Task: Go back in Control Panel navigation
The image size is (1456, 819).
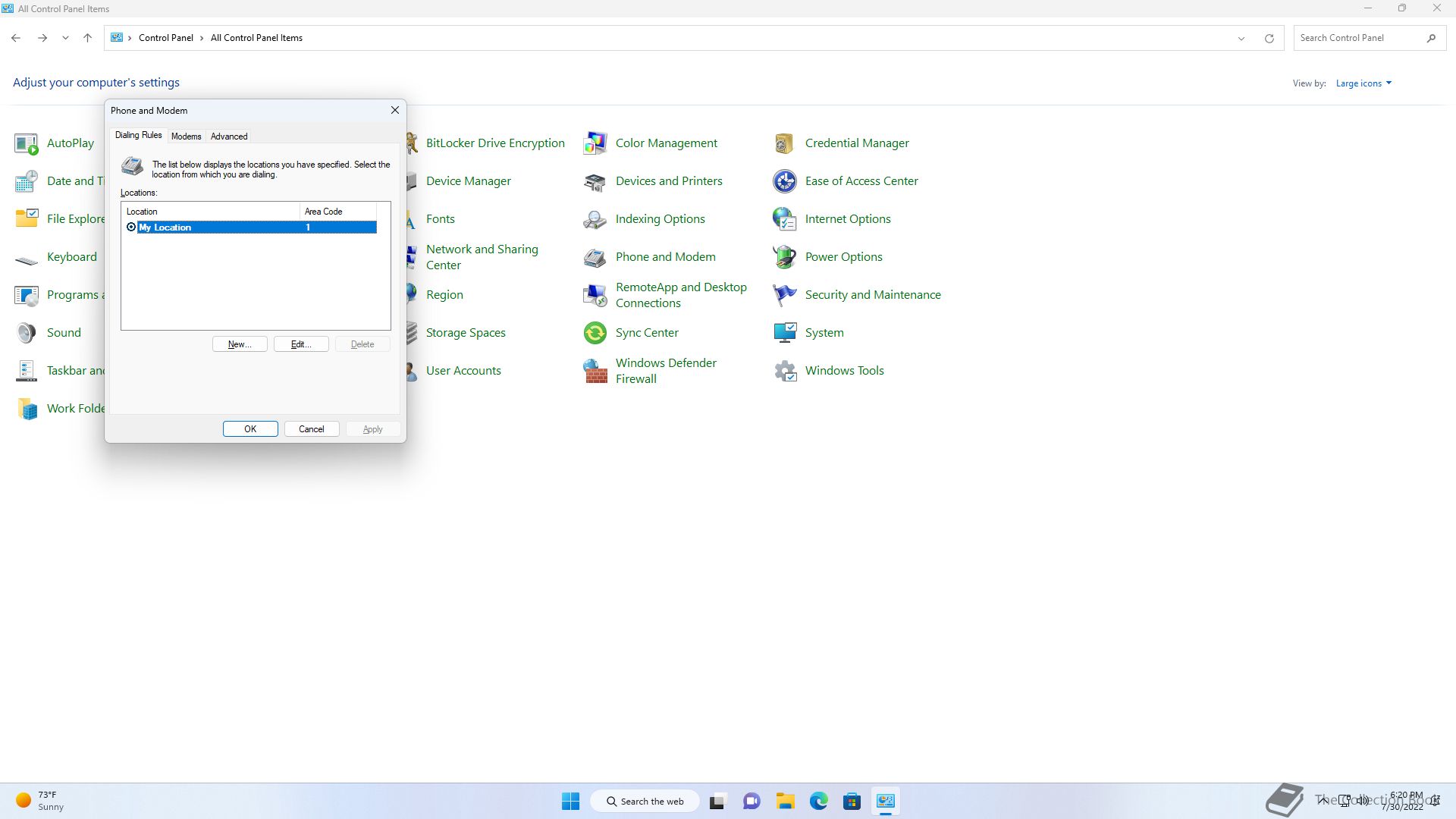Action: click(x=16, y=38)
